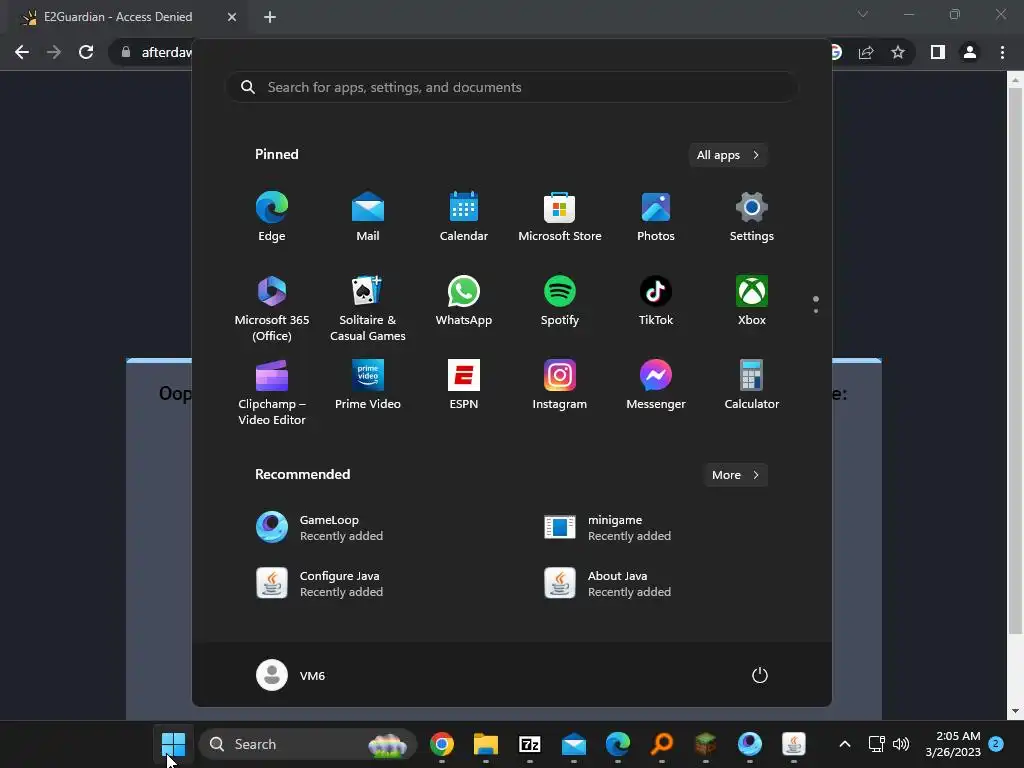
Task: Bookmark this page with the star
Action: (898, 52)
